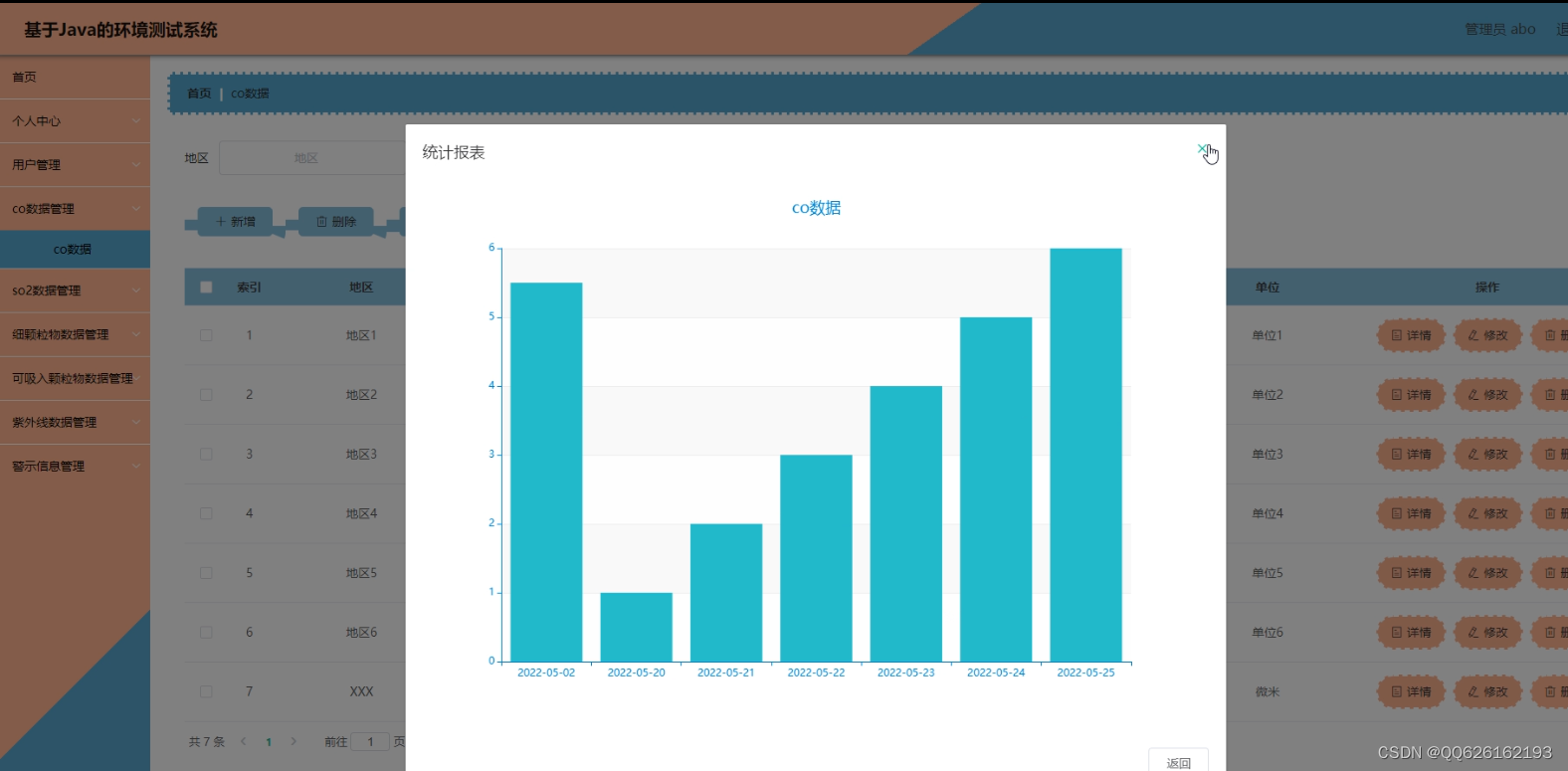Click 修改 for the 单位5 row
Viewport: 1568px width, 771px height.
[x=1487, y=573]
